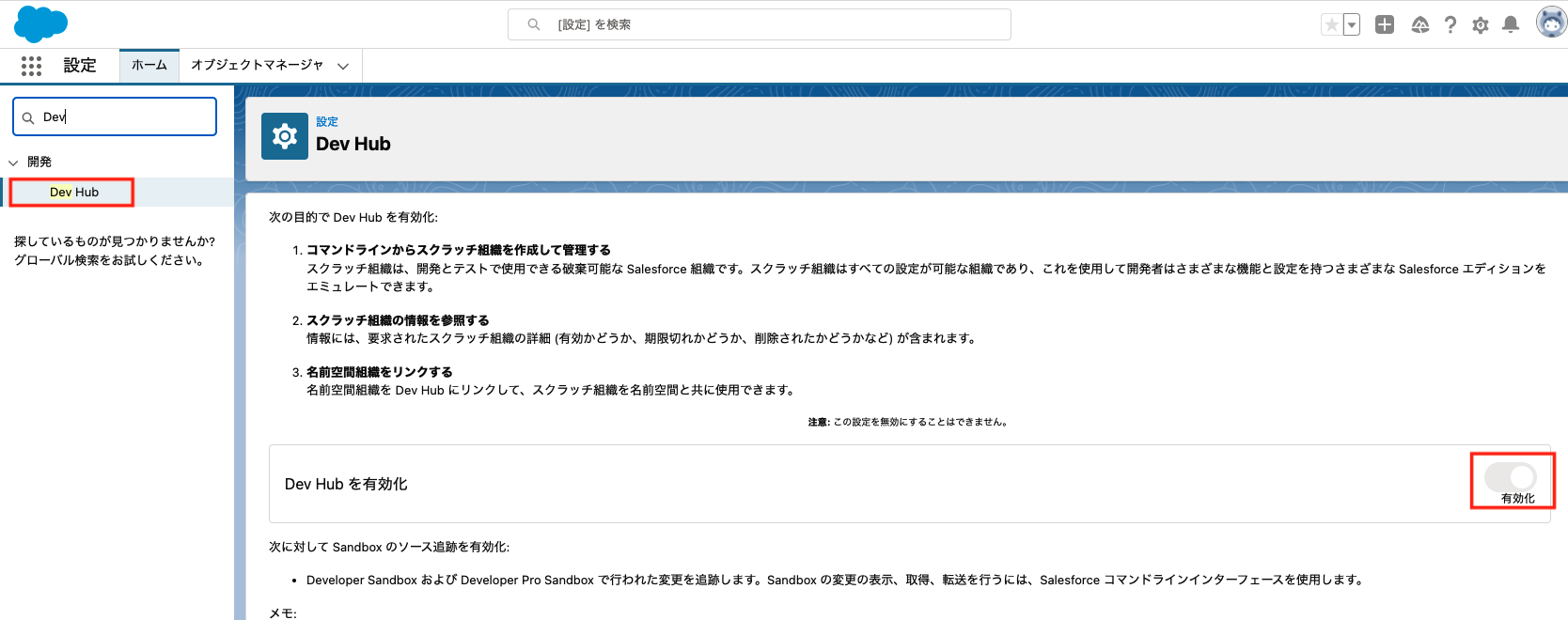Image resolution: width=1568 pixels, height=620 pixels.
Task: Enable the Dev Hub toggle switch
Action: [1511, 476]
